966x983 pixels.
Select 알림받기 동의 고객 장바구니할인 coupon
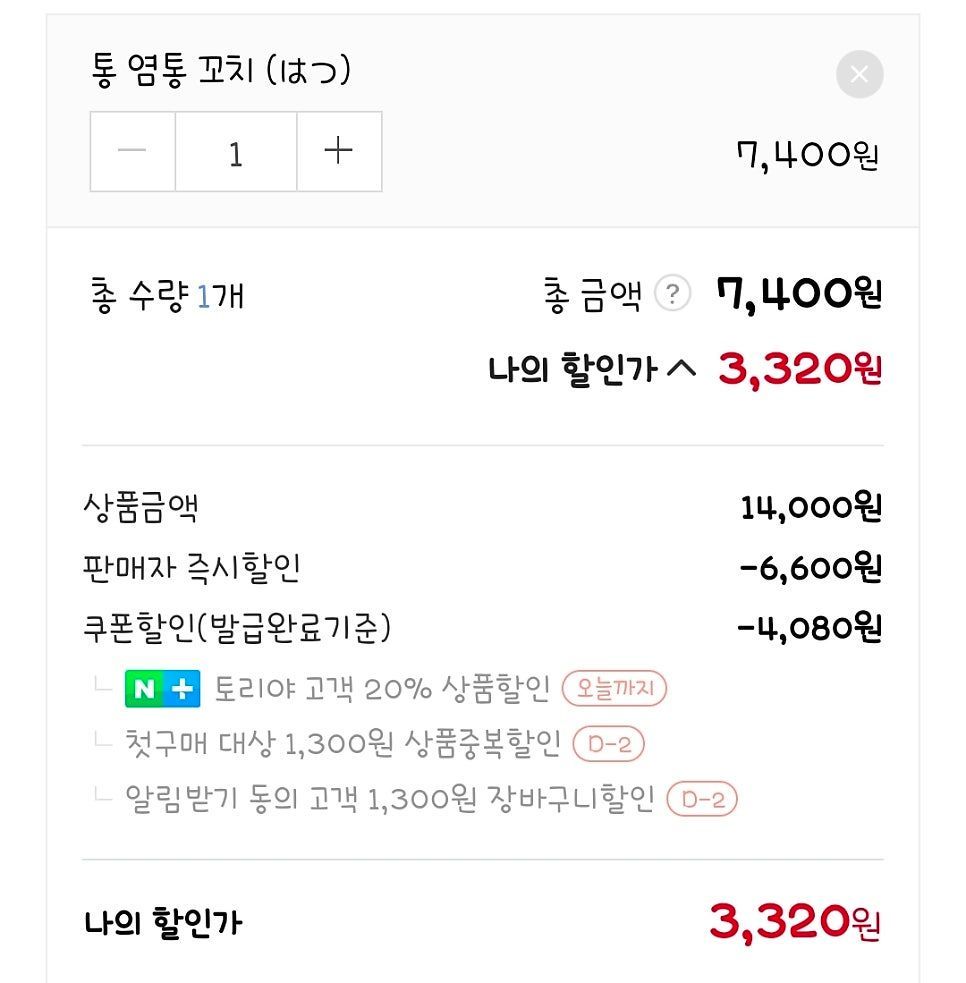[x=389, y=799]
